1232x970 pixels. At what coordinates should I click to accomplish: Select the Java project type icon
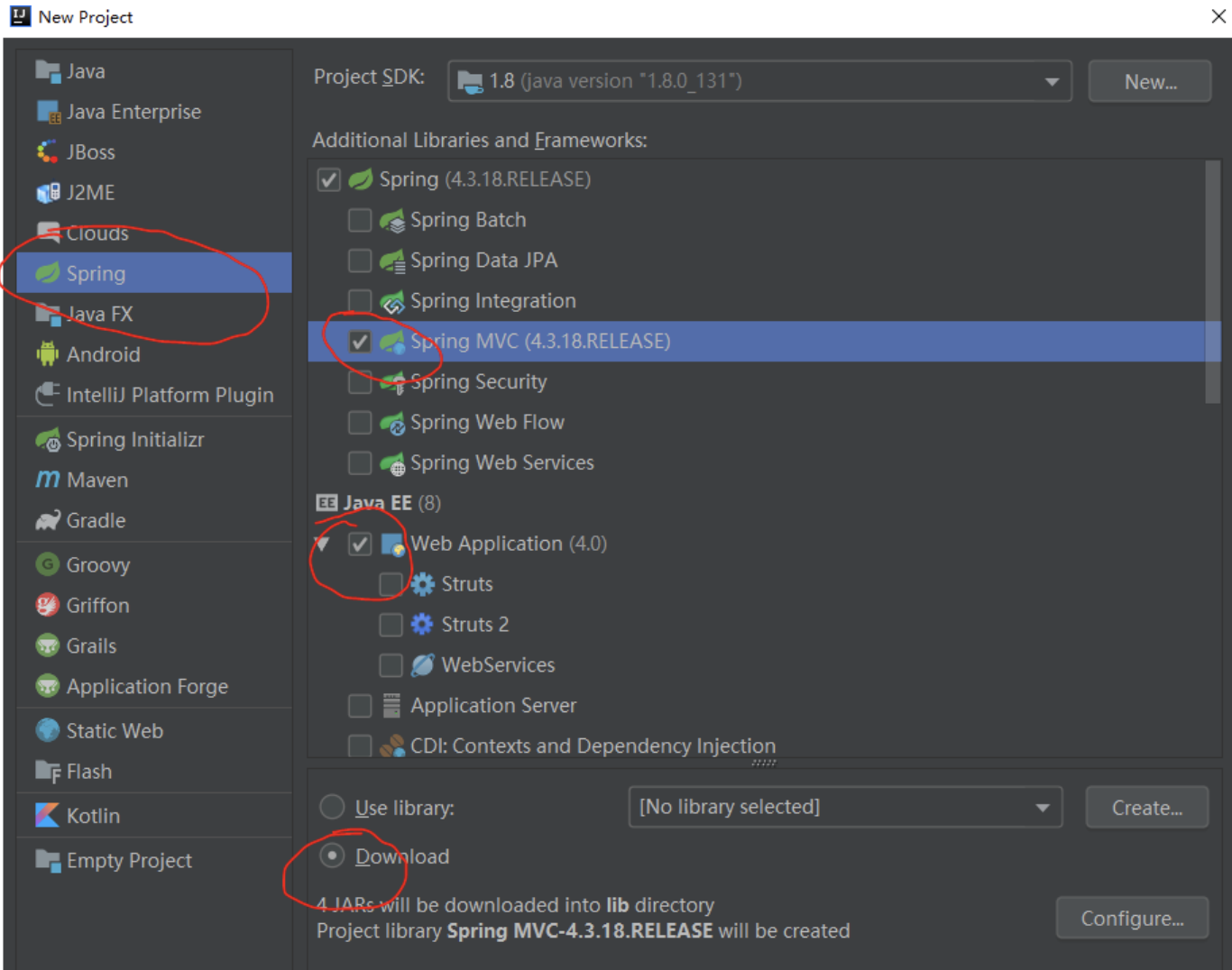click(48, 71)
